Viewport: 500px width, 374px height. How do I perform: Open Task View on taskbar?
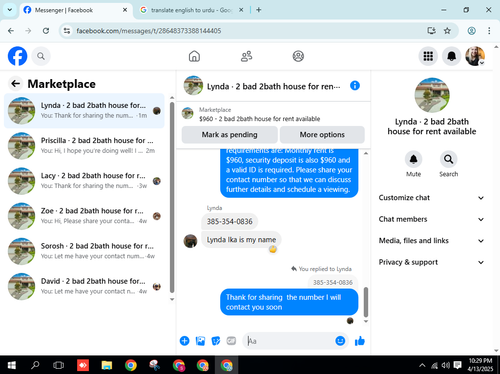pyautogui.click(x=59, y=365)
